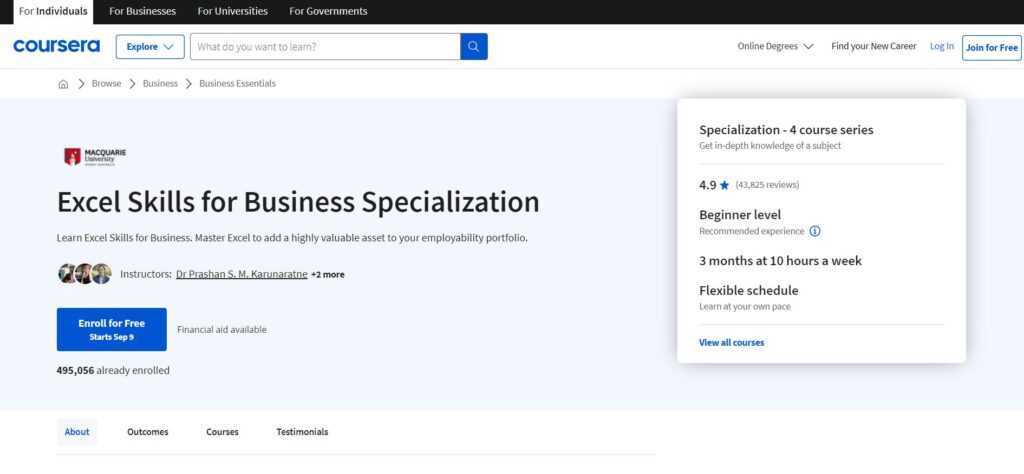Viewport: 1024px width, 474px height.
Task: Click the Financial aid available text
Action: coord(222,330)
